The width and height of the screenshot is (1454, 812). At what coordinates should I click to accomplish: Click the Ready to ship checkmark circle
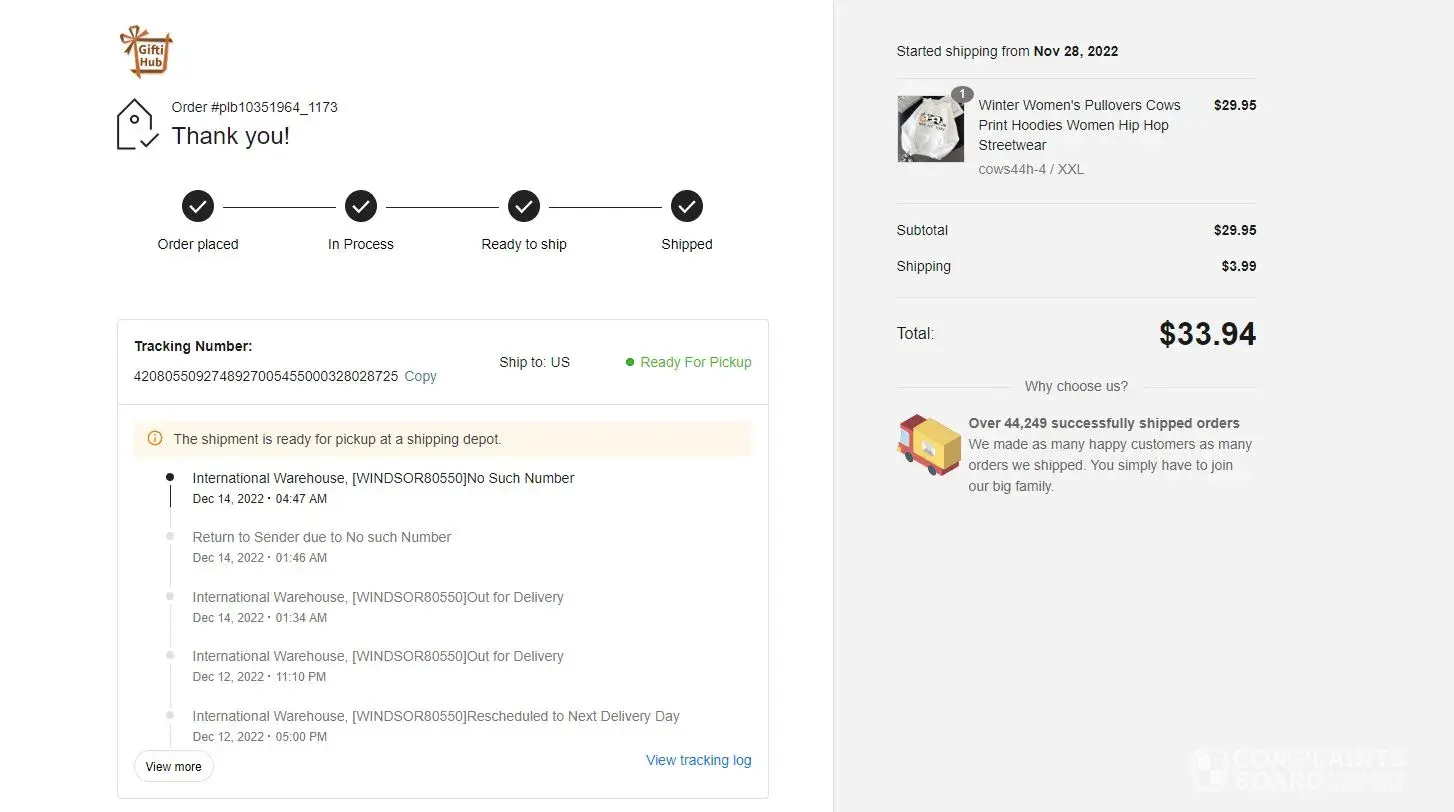coord(524,207)
